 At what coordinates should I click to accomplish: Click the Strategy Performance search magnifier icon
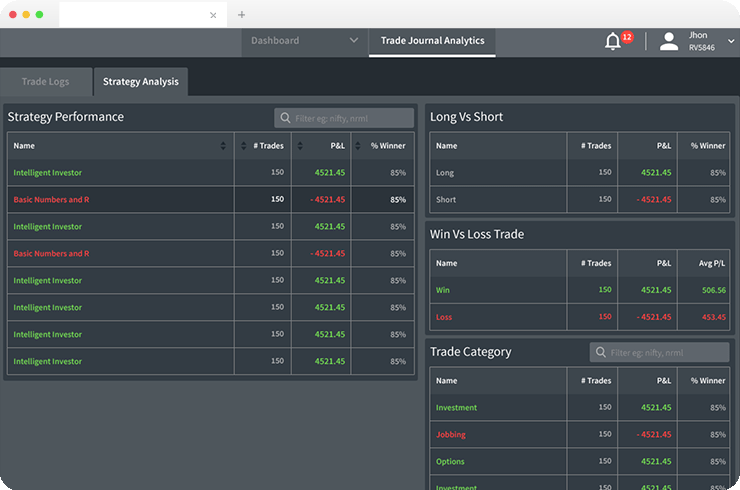point(285,118)
